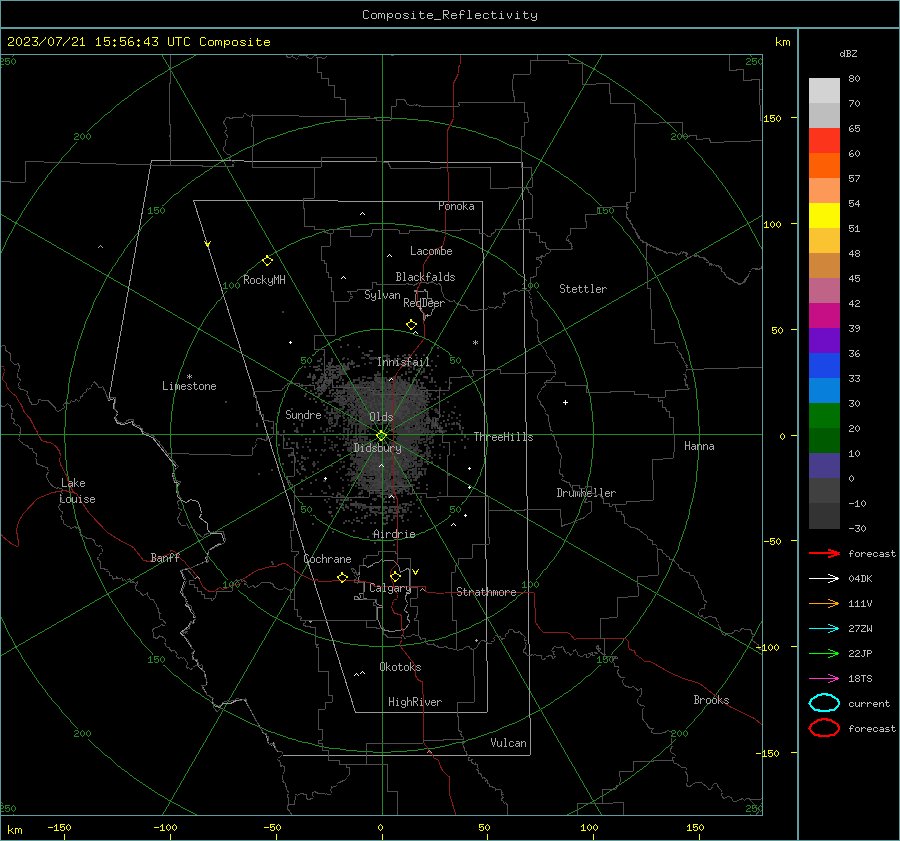Select the yellow diamond marker beside RockyMH
Image resolution: width=900 pixels, height=841 pixels.
(267, 261)
